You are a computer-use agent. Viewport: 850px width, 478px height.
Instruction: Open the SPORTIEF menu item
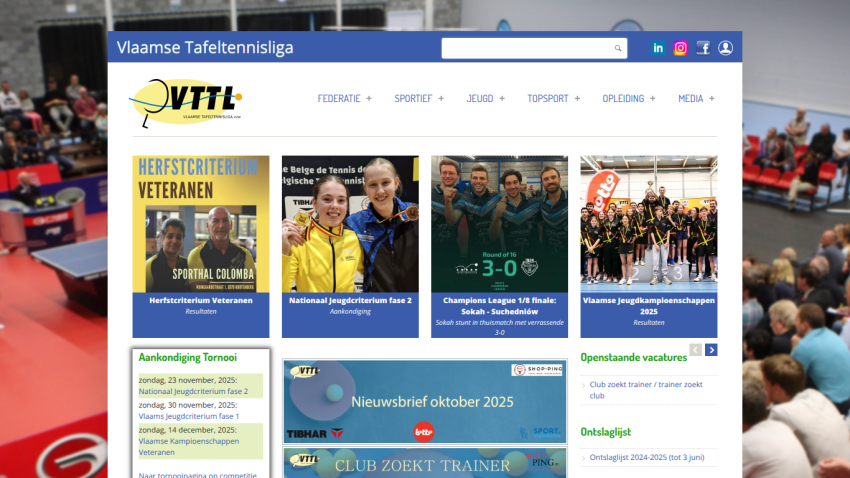click(x=413, y=99)
